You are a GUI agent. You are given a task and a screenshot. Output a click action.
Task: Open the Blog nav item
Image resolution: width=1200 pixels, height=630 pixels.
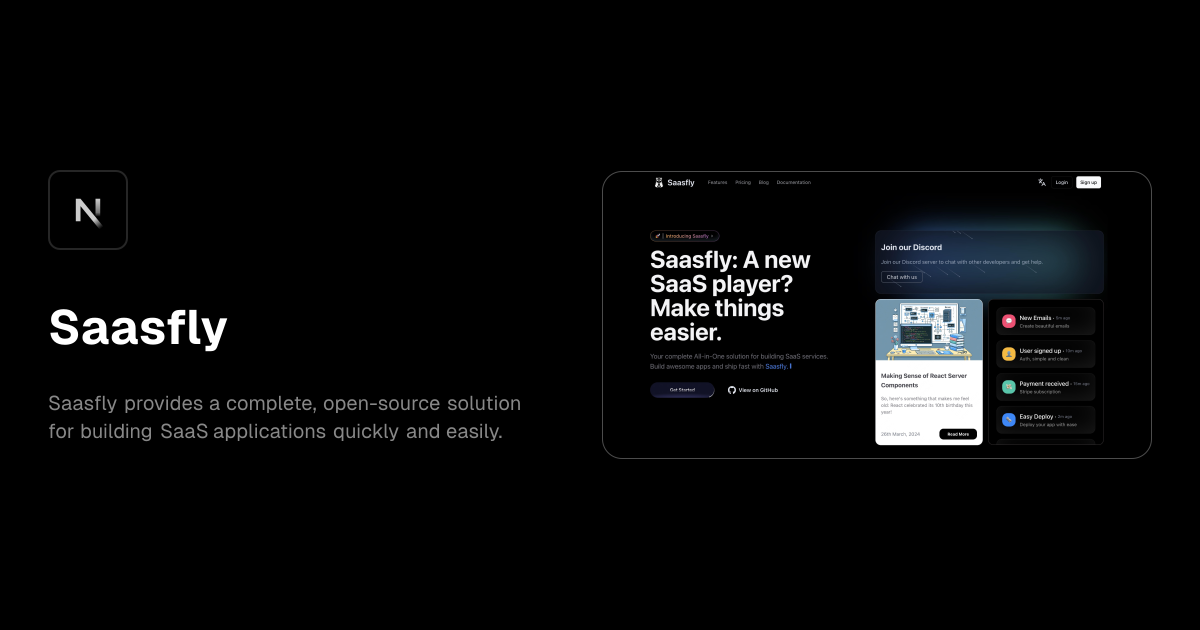click(x=764, y=182)
